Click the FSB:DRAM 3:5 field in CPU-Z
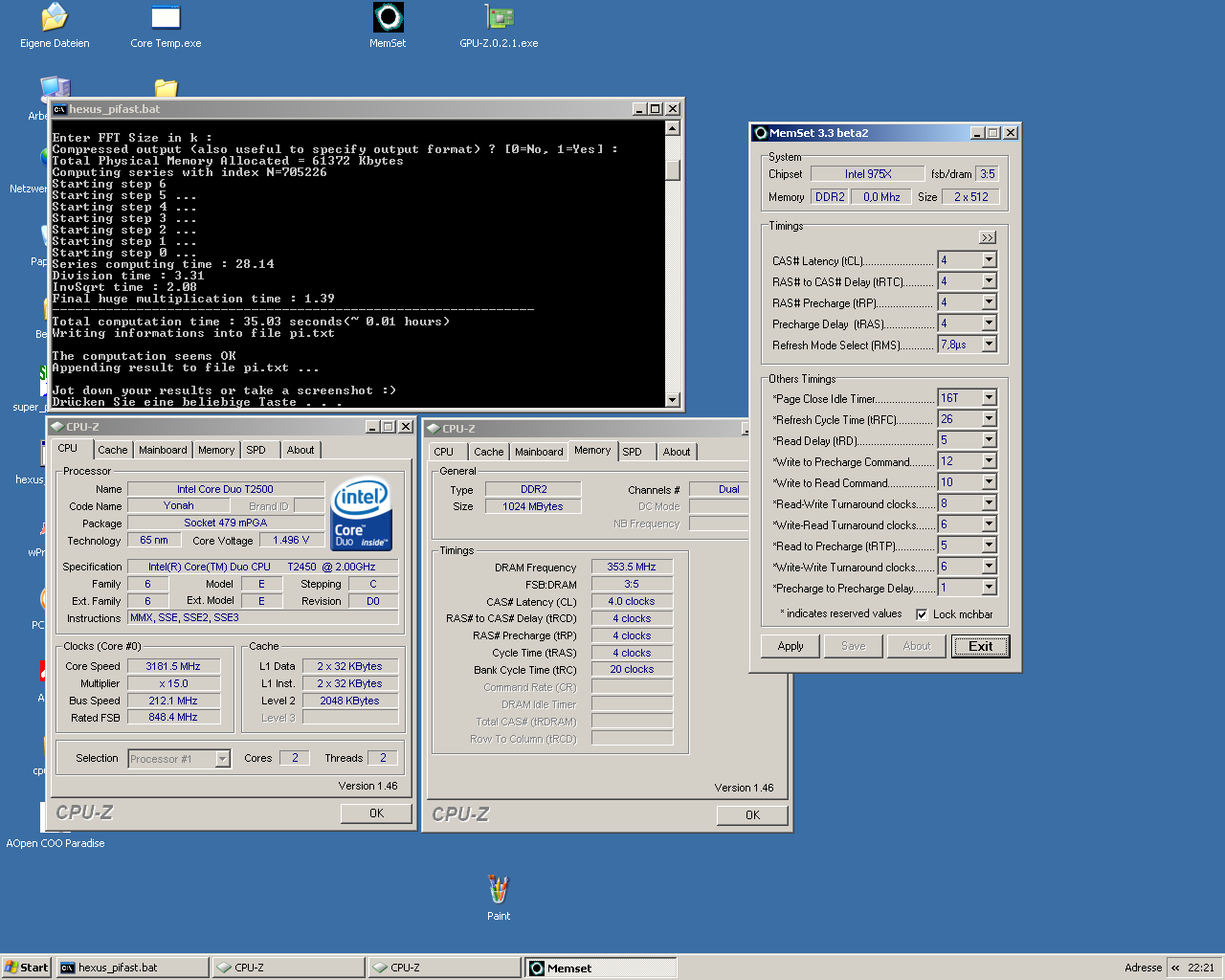The width and height of the screenshot is (1225, 980). click(632, 585)
